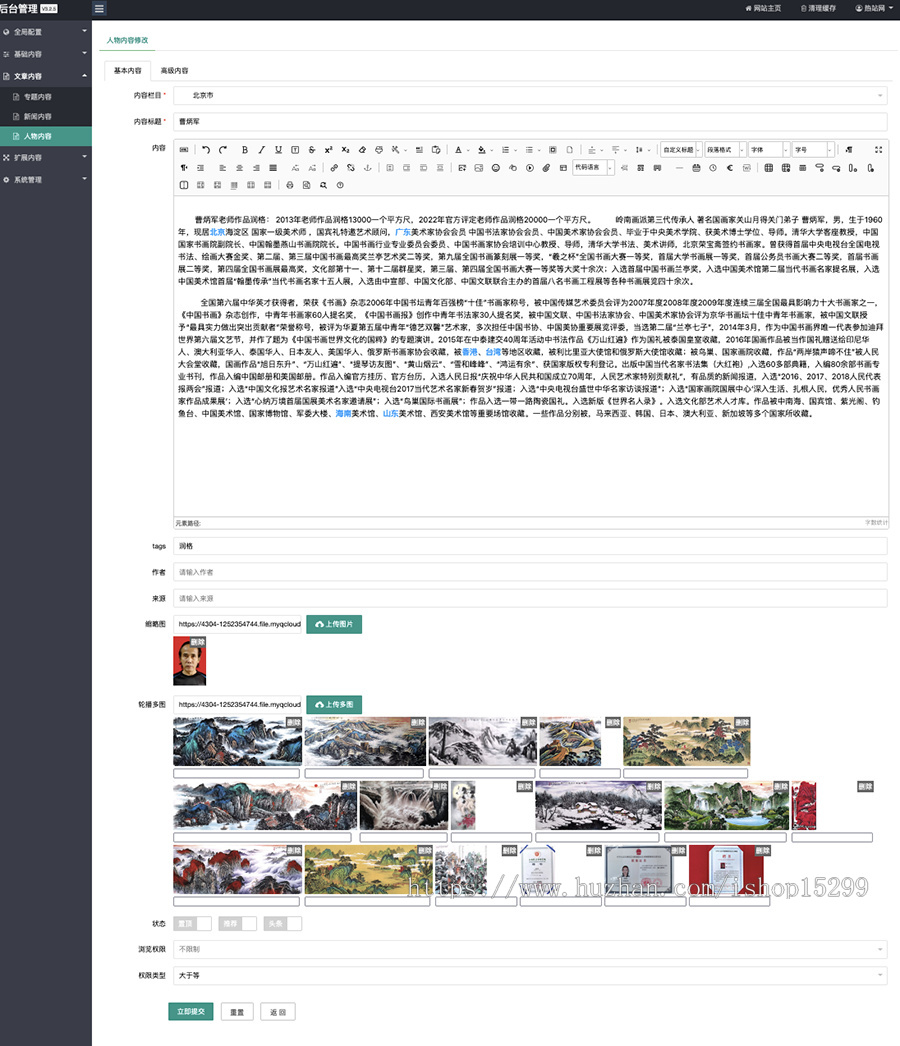Click the undo arrow in editor toolbar
This screenshot has width=900, height=1046.
[x=206, y=150]
